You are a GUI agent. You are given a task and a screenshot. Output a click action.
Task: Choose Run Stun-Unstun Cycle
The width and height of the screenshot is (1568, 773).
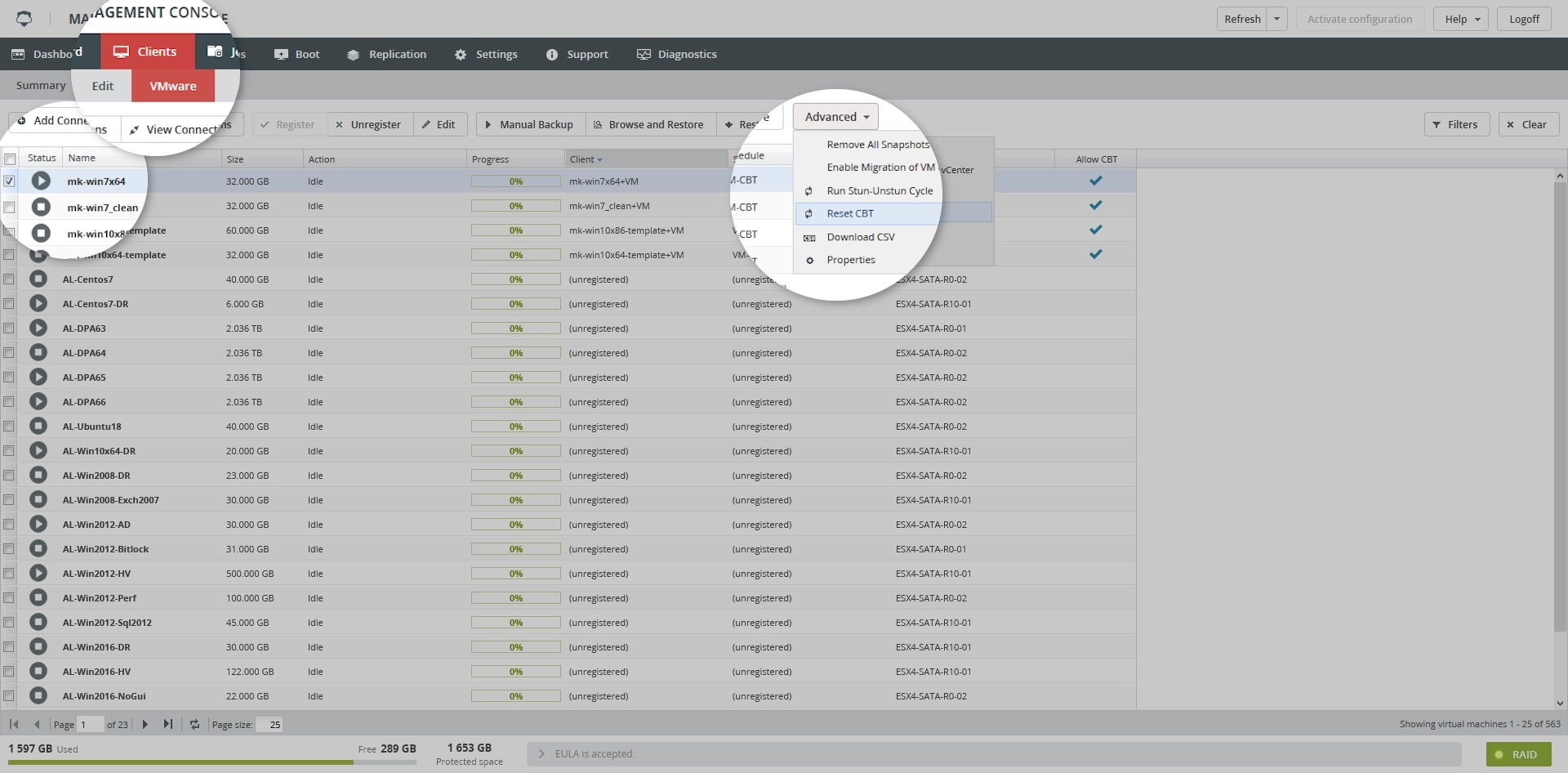(880, 190)
